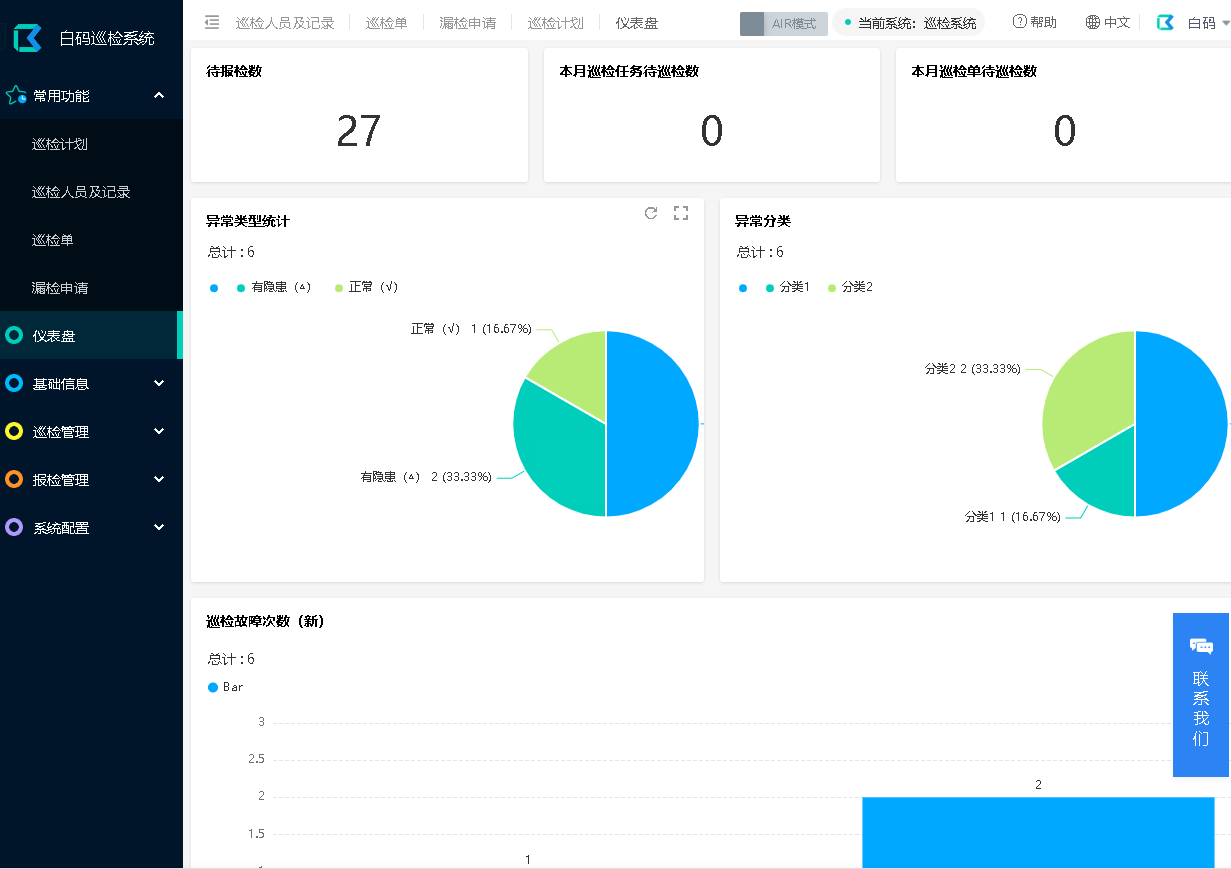Click 分类2 2 (33.33%) pie label

973,369
